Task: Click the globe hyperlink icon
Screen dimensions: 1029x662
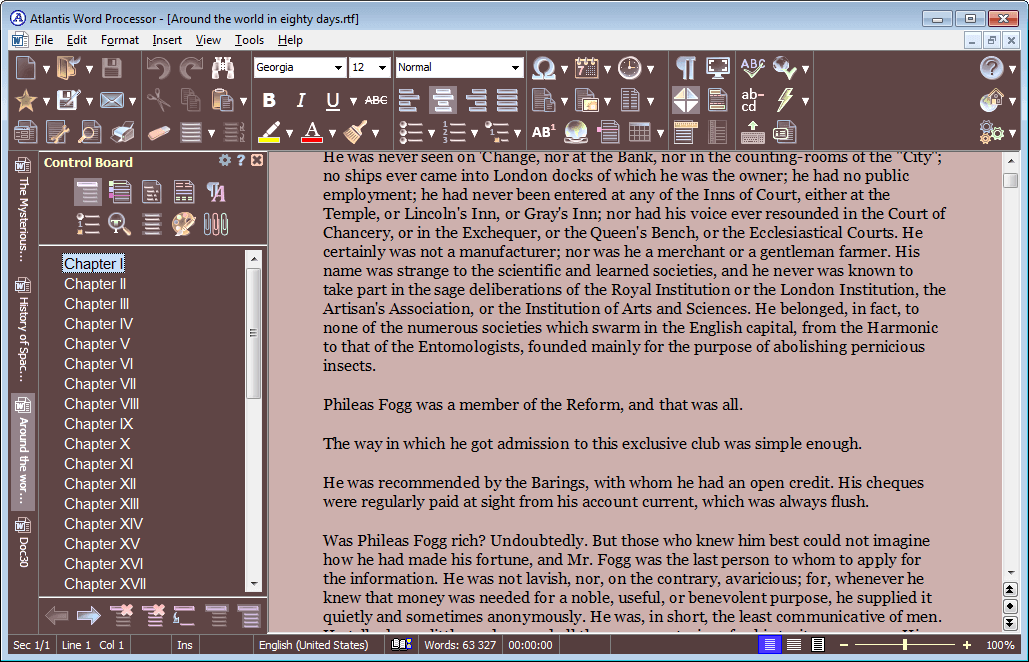Action: point(576,132)
